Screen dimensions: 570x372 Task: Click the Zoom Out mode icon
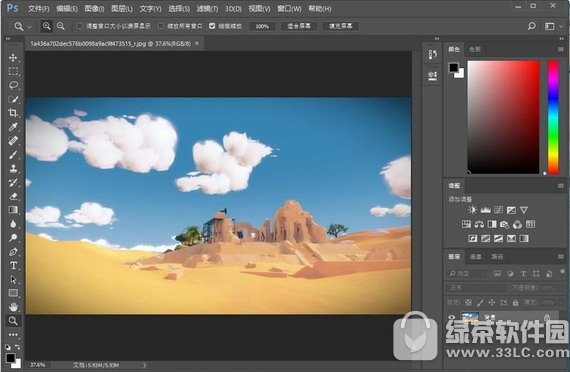(61, 26)
